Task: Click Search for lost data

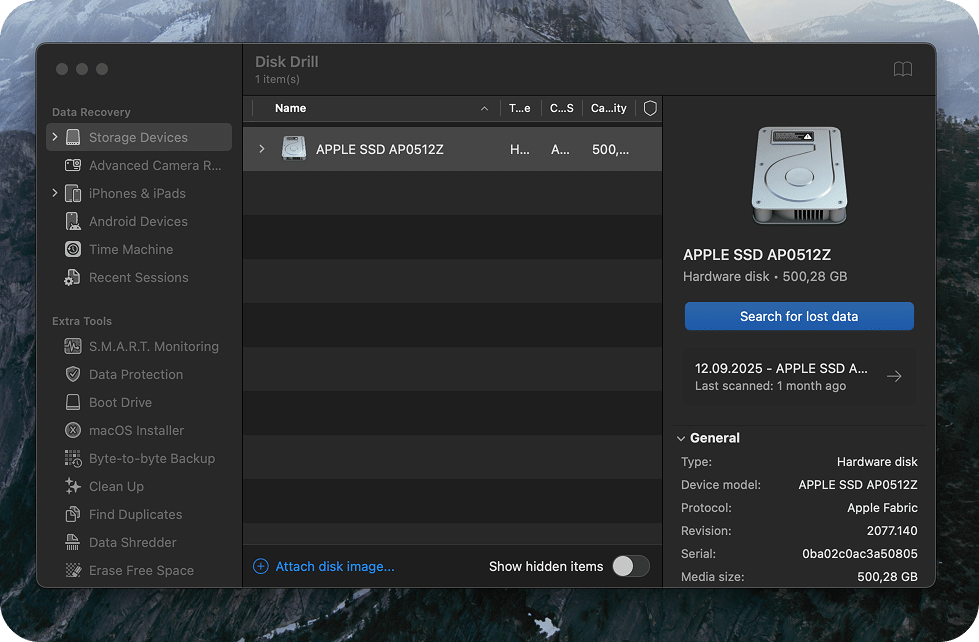Action: point(798,316)
